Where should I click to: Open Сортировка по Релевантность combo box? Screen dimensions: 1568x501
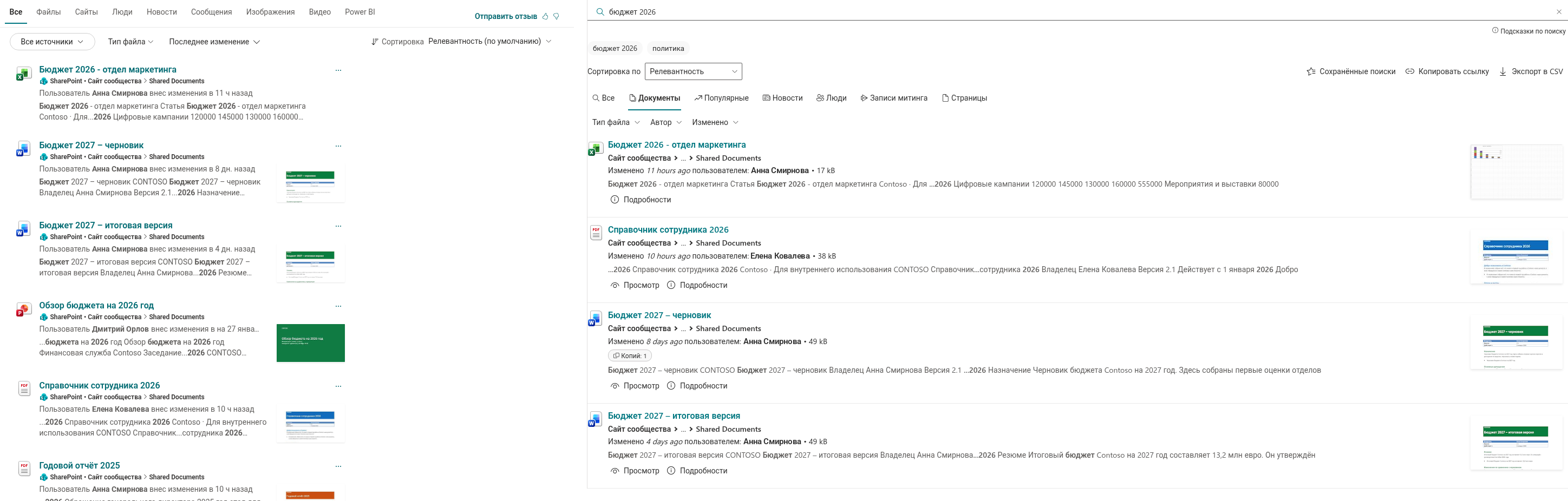coord(693,72)
